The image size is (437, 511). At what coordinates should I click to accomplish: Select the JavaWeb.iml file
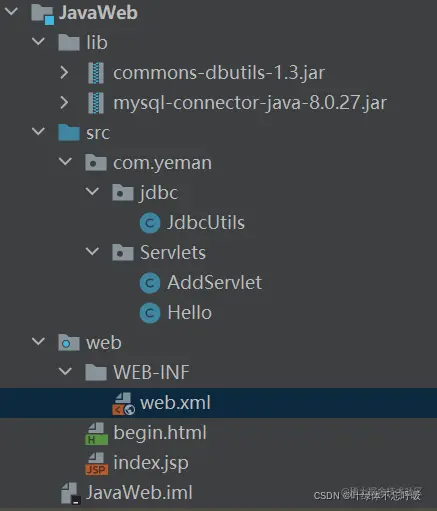pos(139,493)
